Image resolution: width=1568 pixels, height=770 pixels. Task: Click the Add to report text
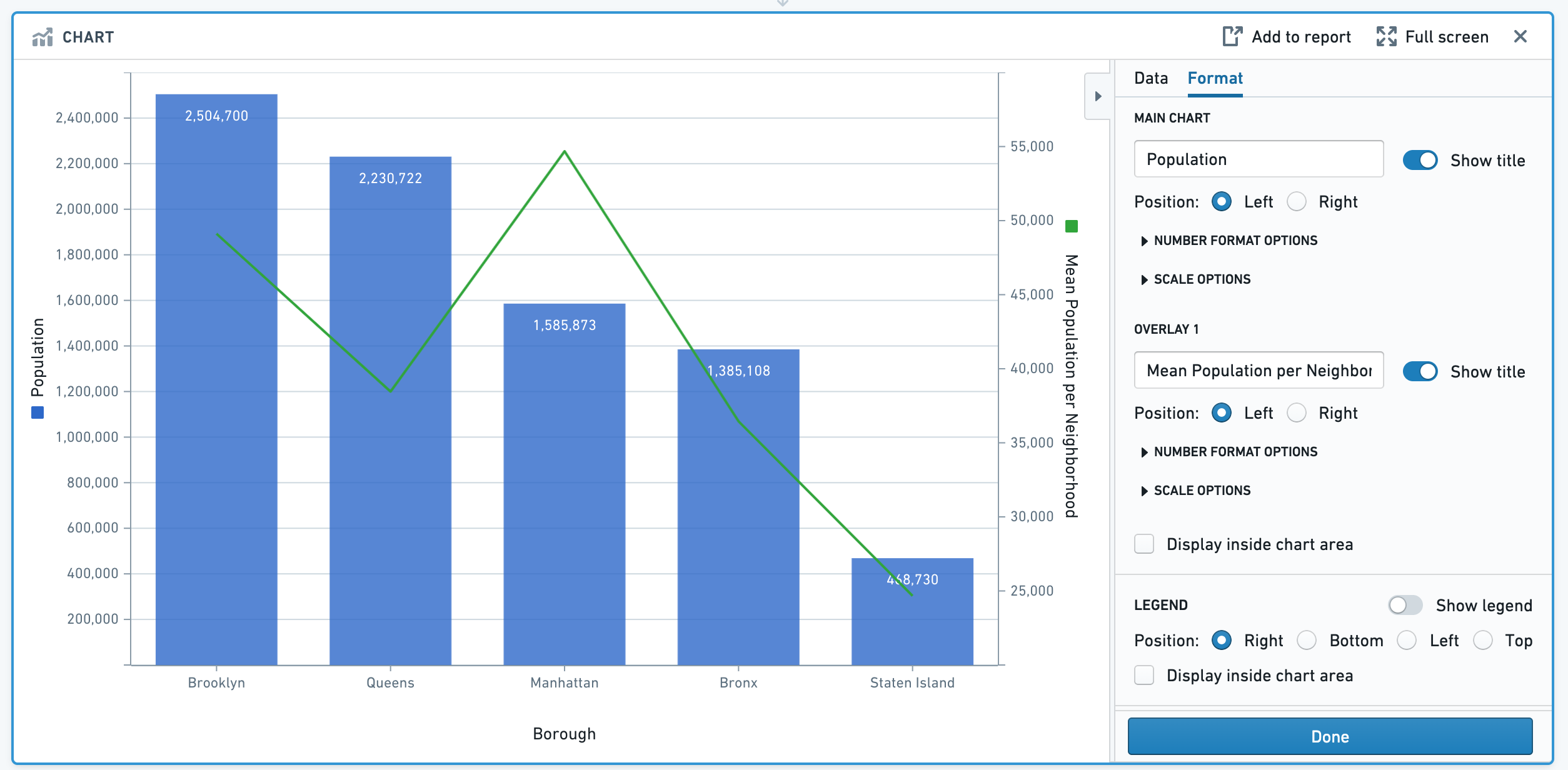(x=1301, y=37)
